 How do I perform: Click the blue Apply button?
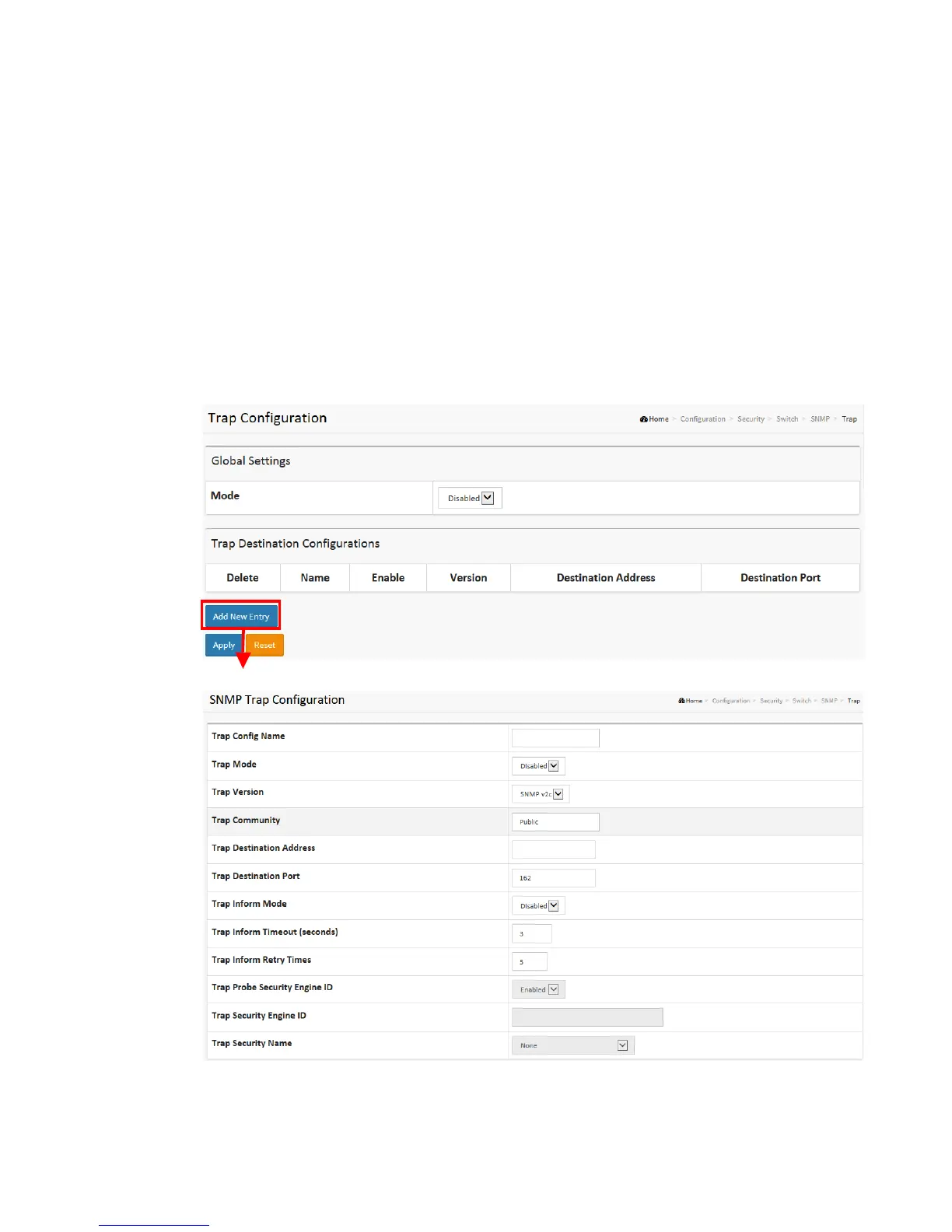coord(224,645)
